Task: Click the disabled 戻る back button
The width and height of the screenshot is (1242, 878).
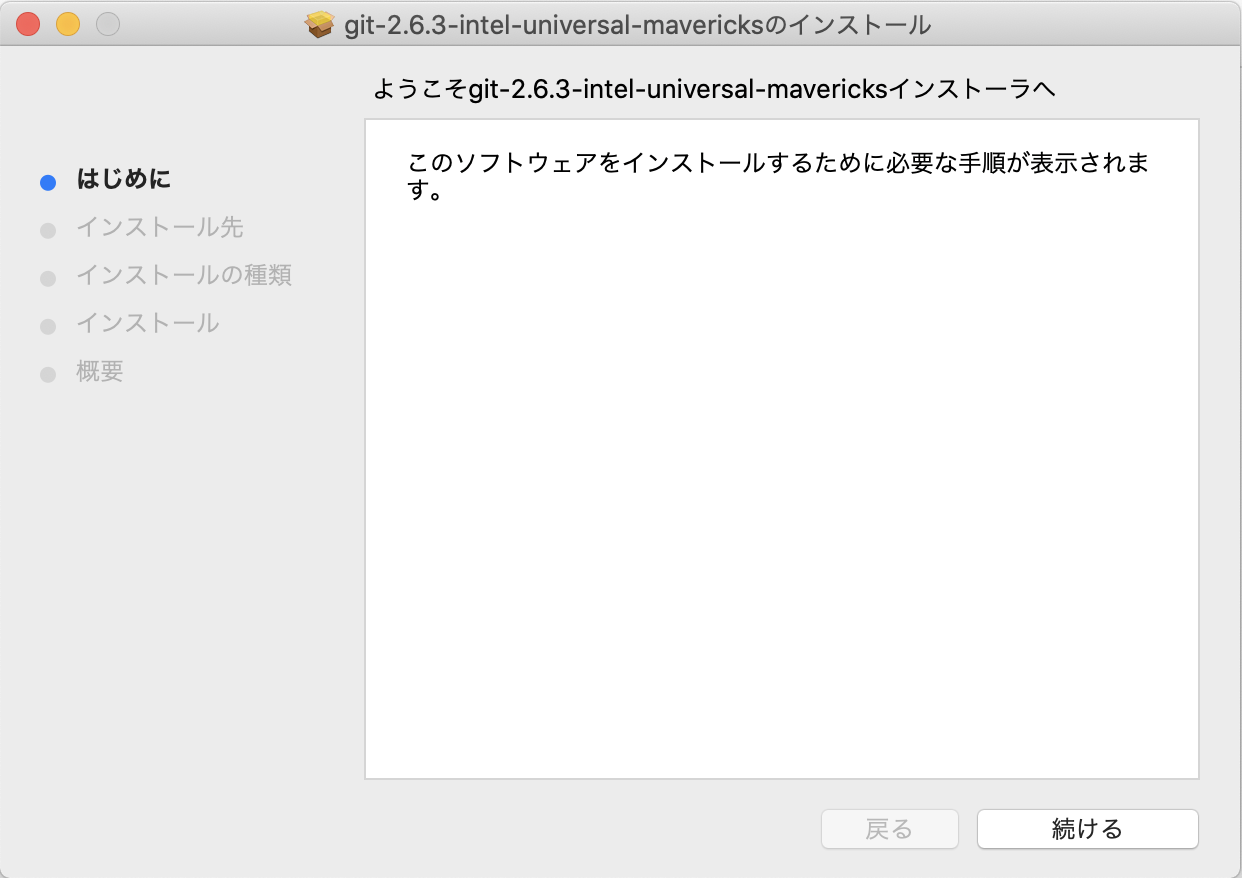Action: click(889, 829)
